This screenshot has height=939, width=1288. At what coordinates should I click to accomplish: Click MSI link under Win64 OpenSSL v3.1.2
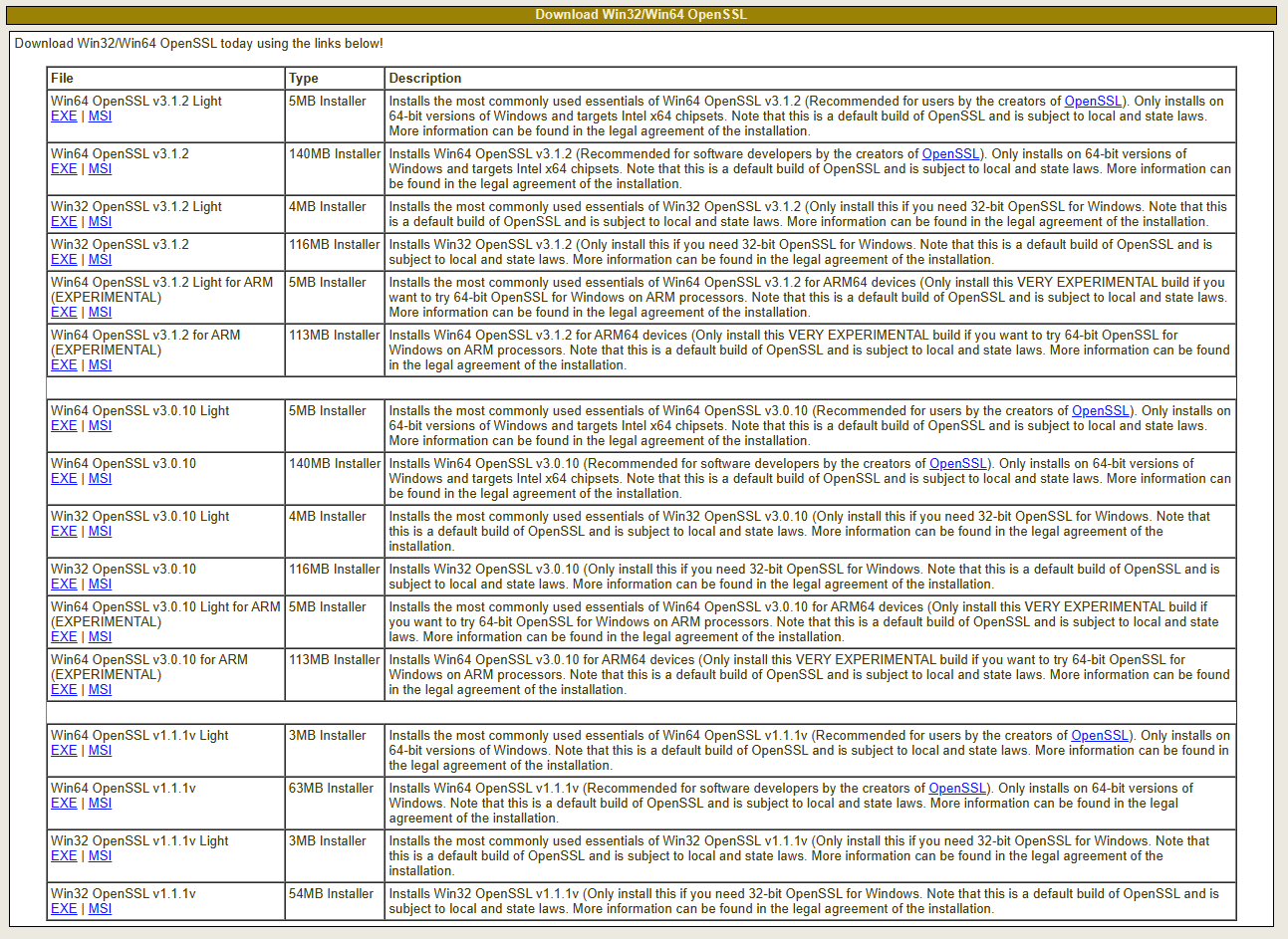100,169
